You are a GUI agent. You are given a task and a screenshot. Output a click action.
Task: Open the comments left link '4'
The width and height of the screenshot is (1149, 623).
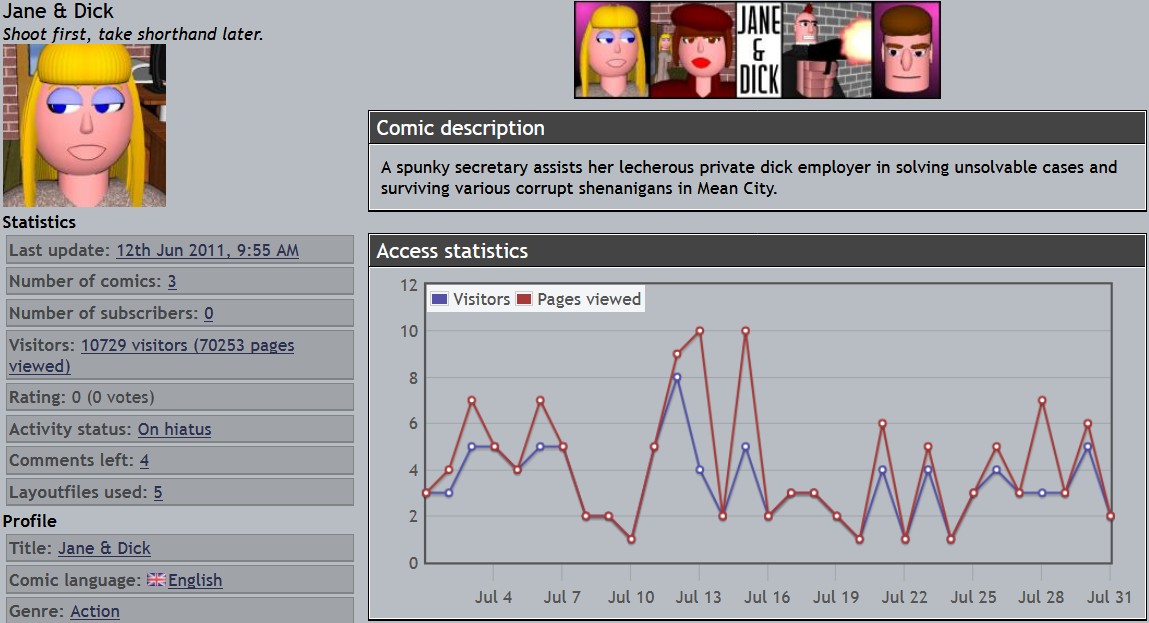(144, 461)
